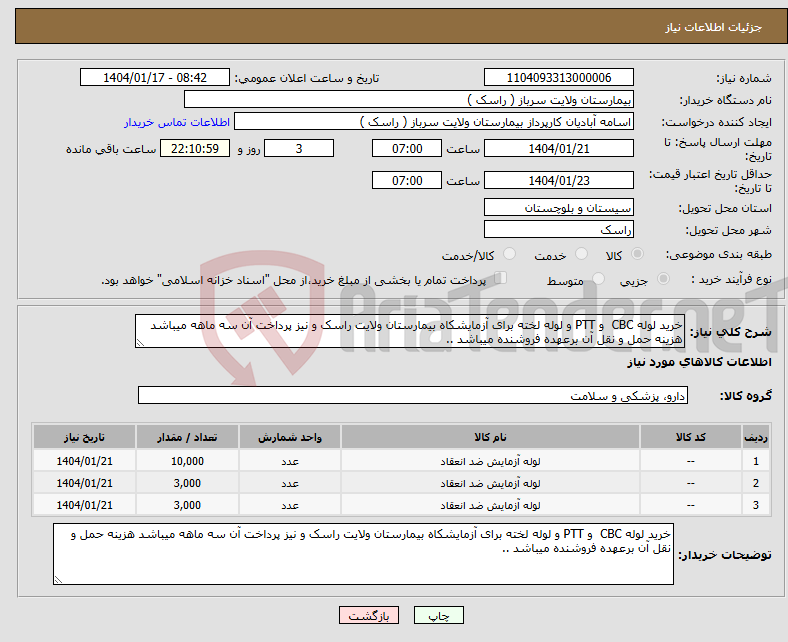The image size is (788, 642).
Task: Click the واحد شمارش column header
Action: (290, 437)
